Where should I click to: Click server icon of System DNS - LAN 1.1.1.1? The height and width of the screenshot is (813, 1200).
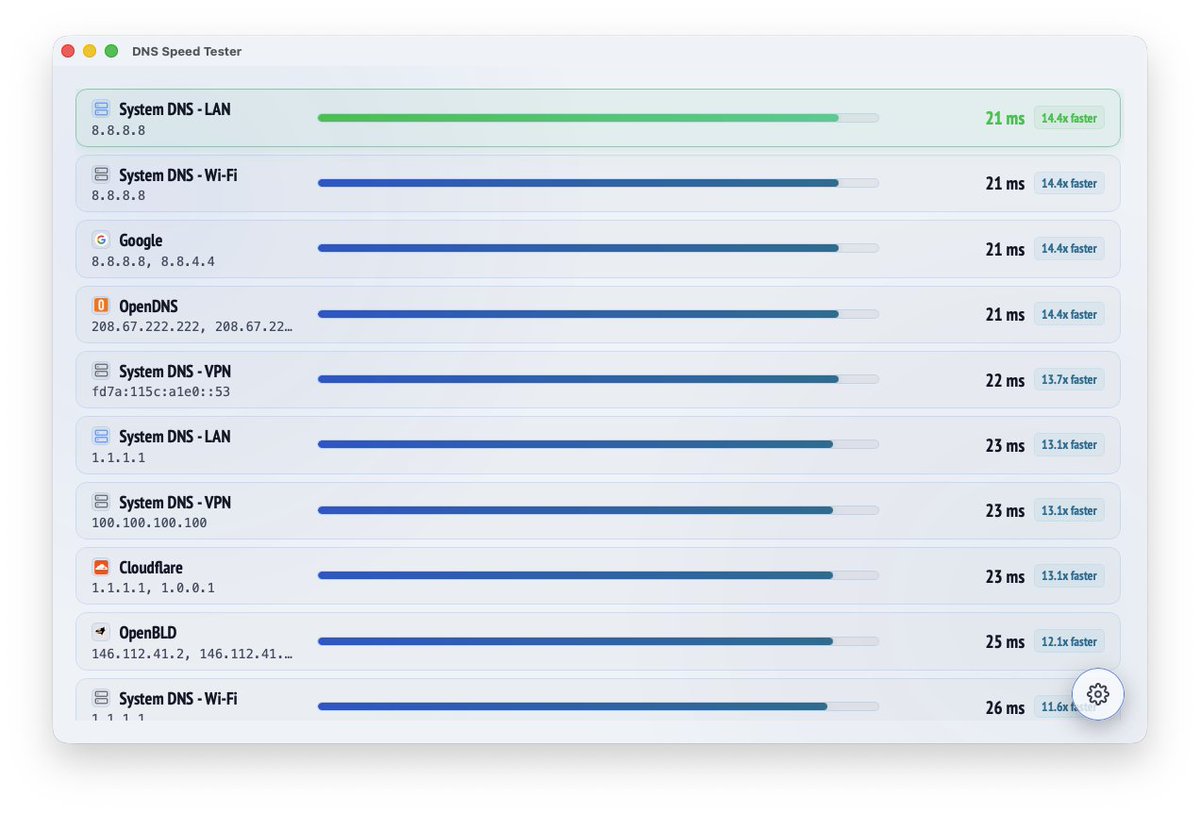tap(101, 436)
